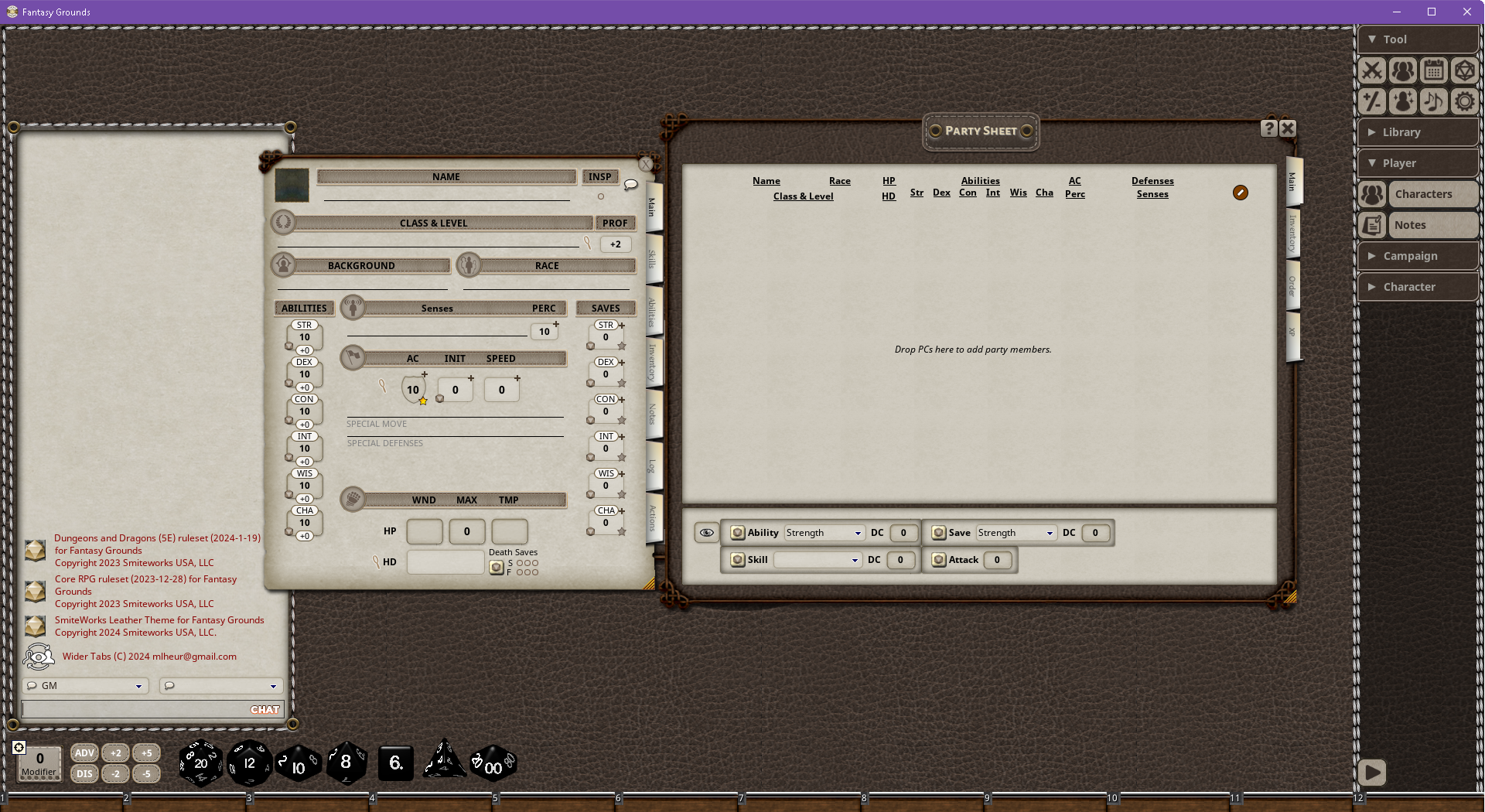
Task: Click the ADV advantage button
Action: point(84,753)
